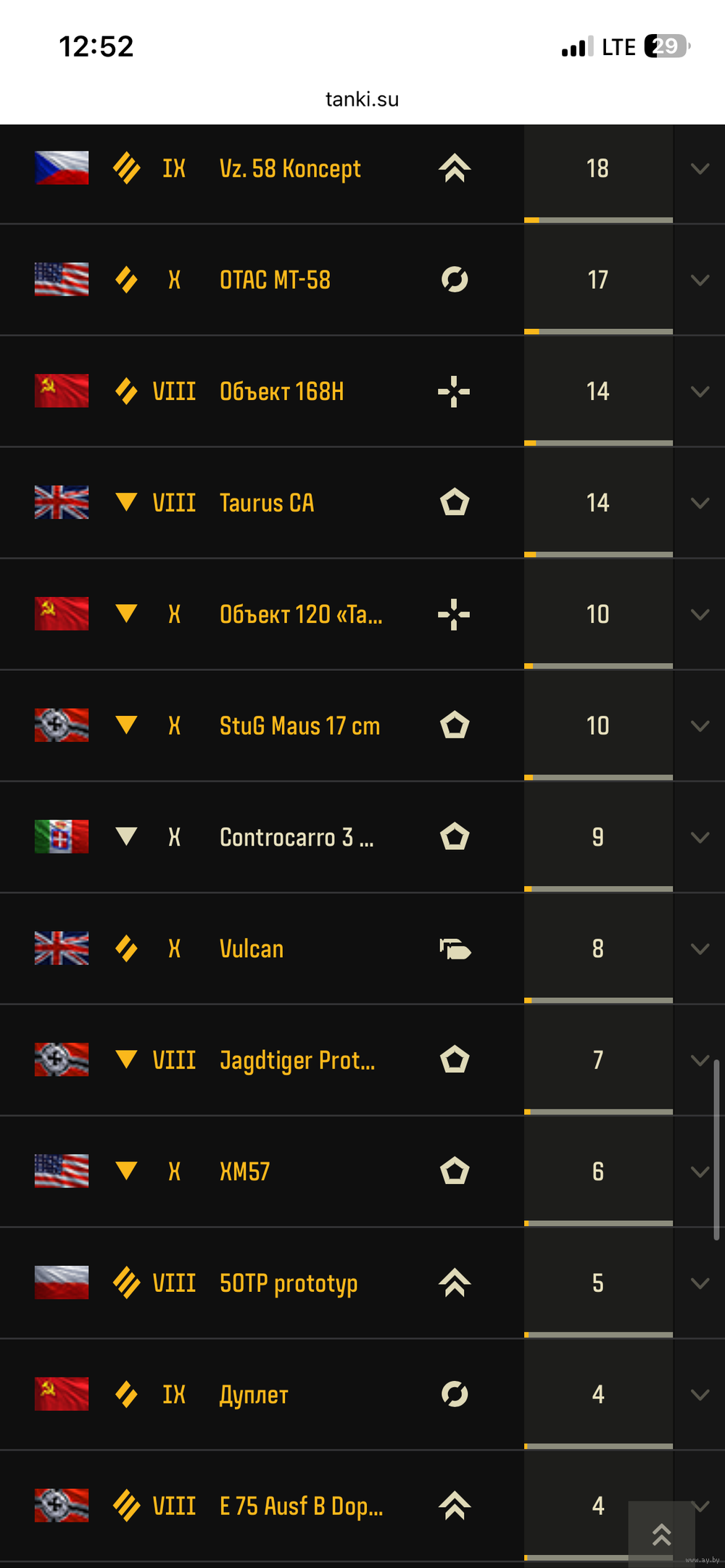Expand the Vulcan row chevron
The width and height of the screenshot is (725, 1568).
click(700, 949)
